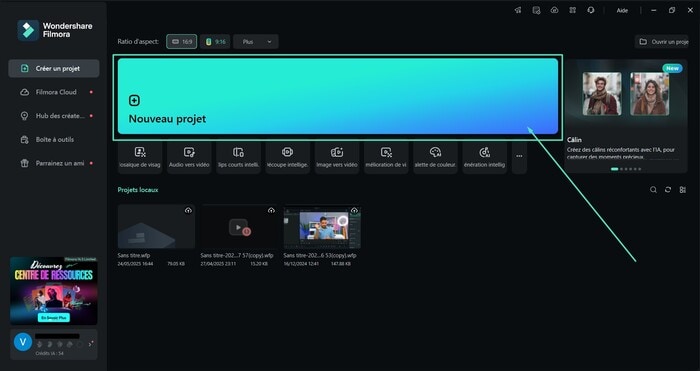Switch local projects view layout icon
Viewport: 700px width, 371px height.
pos(683,190)
